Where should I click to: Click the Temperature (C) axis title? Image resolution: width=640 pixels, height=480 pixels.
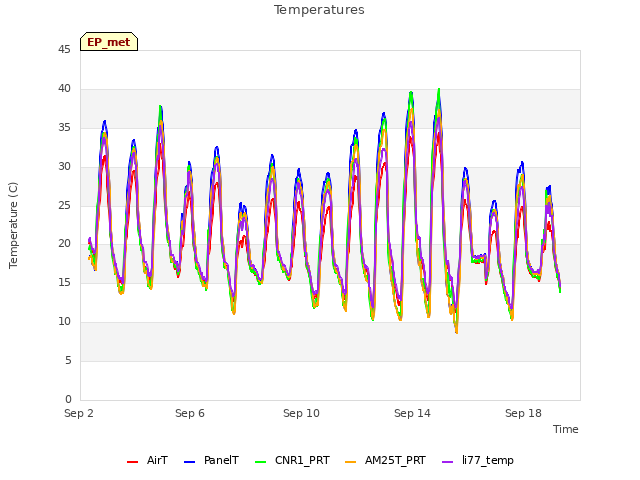13,225
